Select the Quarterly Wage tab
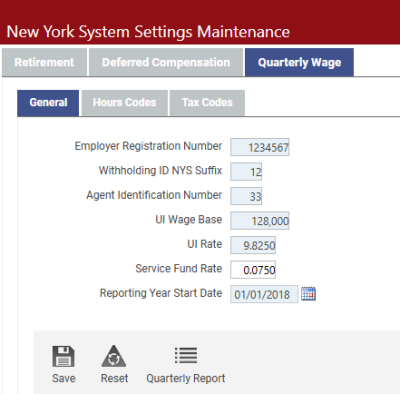 (299, 62)
